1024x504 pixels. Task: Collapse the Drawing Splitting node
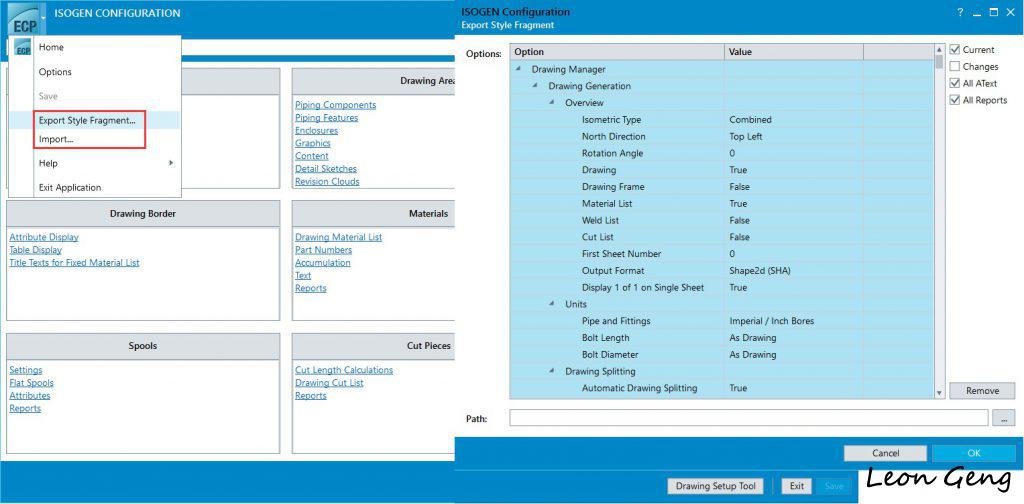(x=552, y=371)
